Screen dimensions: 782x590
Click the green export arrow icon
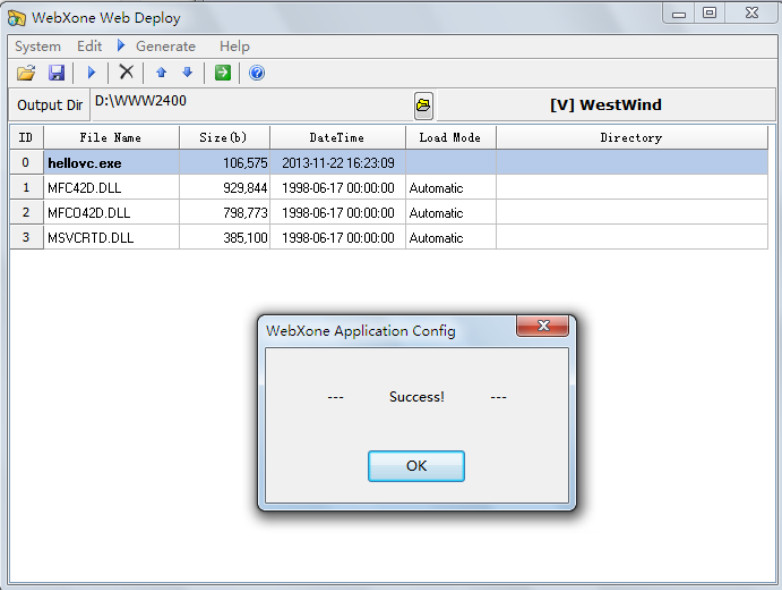click(x=222, y=73)
